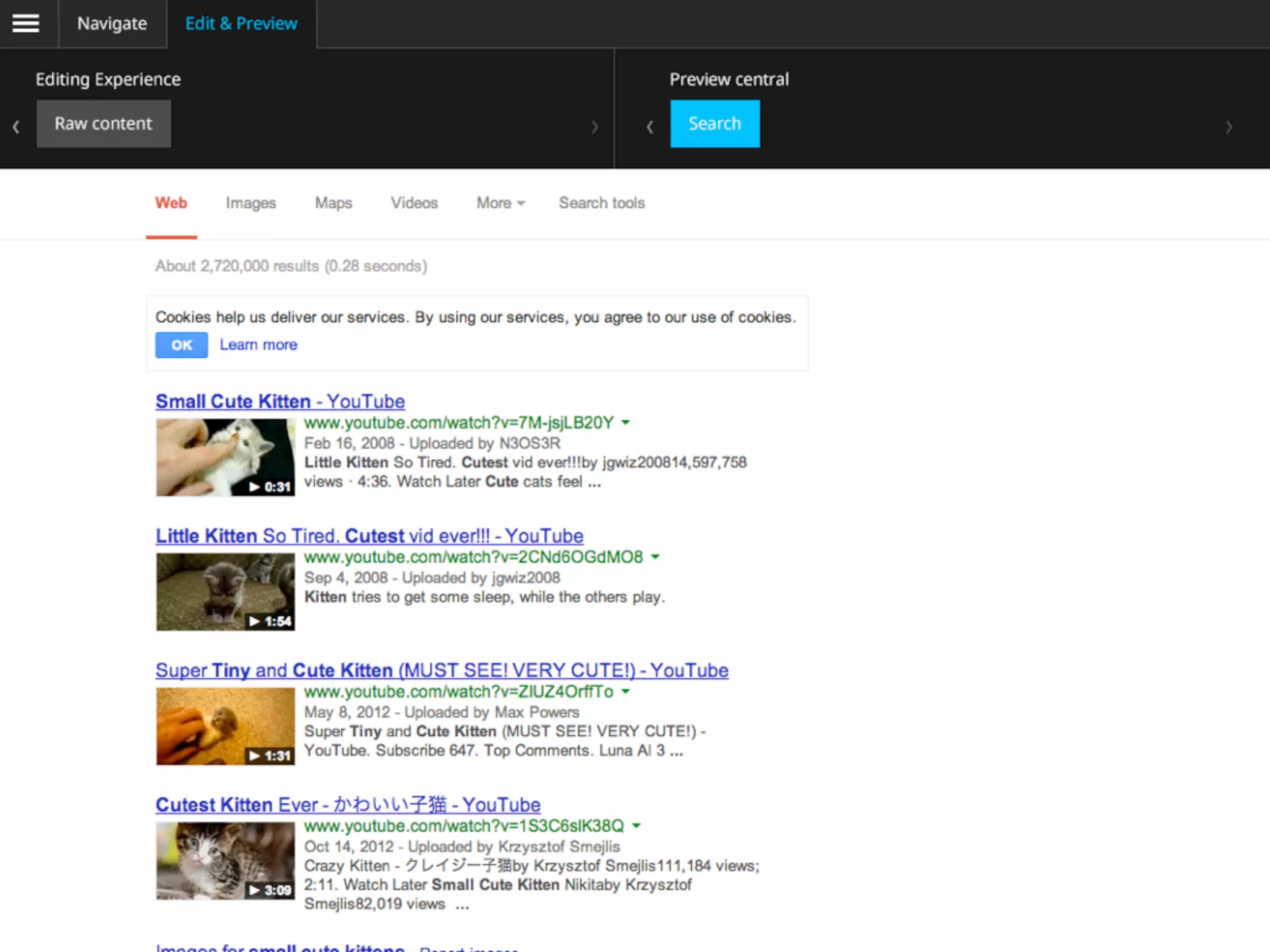Select the Edit & Preview tab
This screenshot has height=952, width=1270.
pos(241,24)
